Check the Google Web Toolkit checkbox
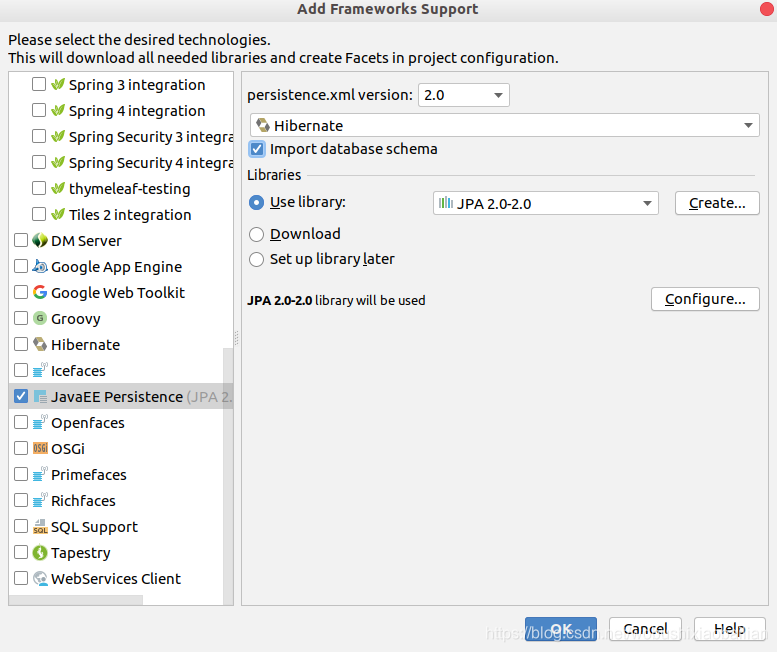The image size is (777, 652). pos(21,292)
